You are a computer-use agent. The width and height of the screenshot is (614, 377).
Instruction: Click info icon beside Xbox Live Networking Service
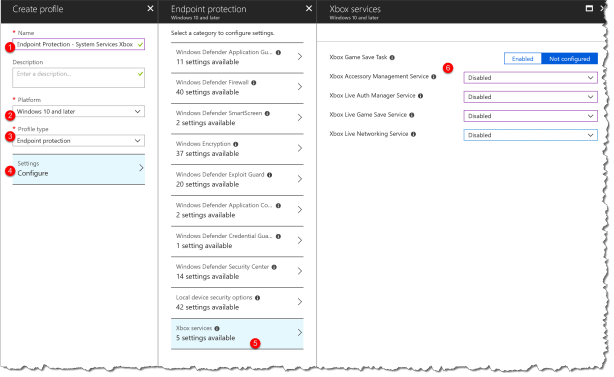[x=413, y=134]
